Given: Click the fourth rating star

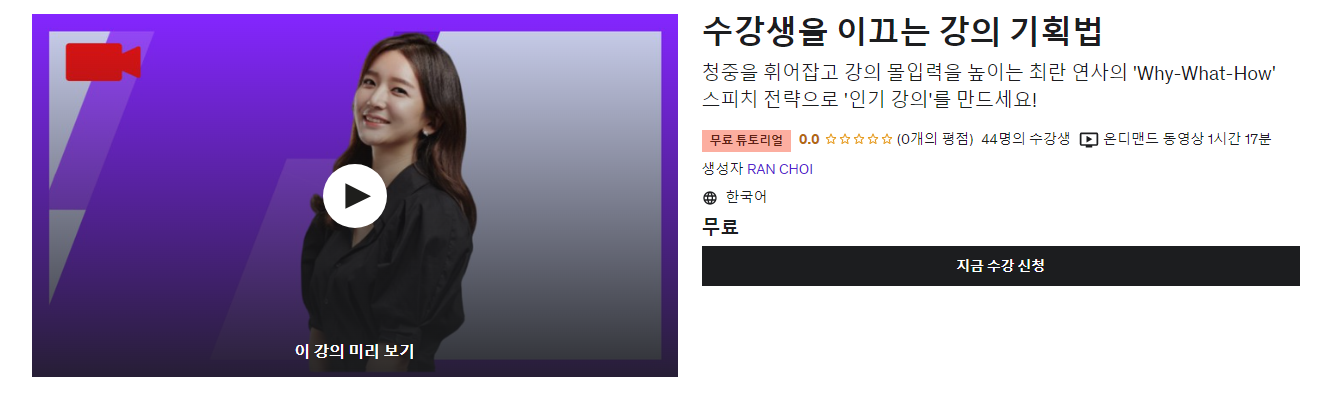Looking at the screenshot, I should coord(873,139).
